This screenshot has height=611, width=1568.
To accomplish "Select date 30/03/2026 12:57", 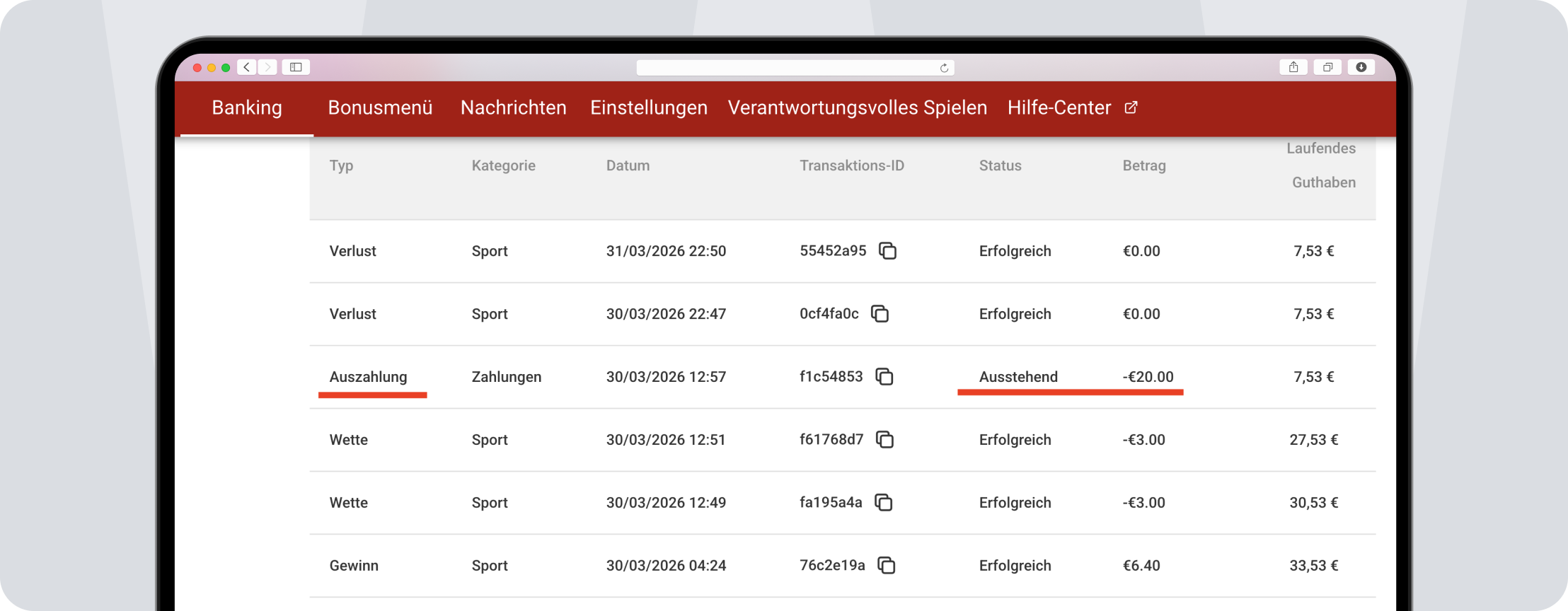I will click(x=666, y=377).
